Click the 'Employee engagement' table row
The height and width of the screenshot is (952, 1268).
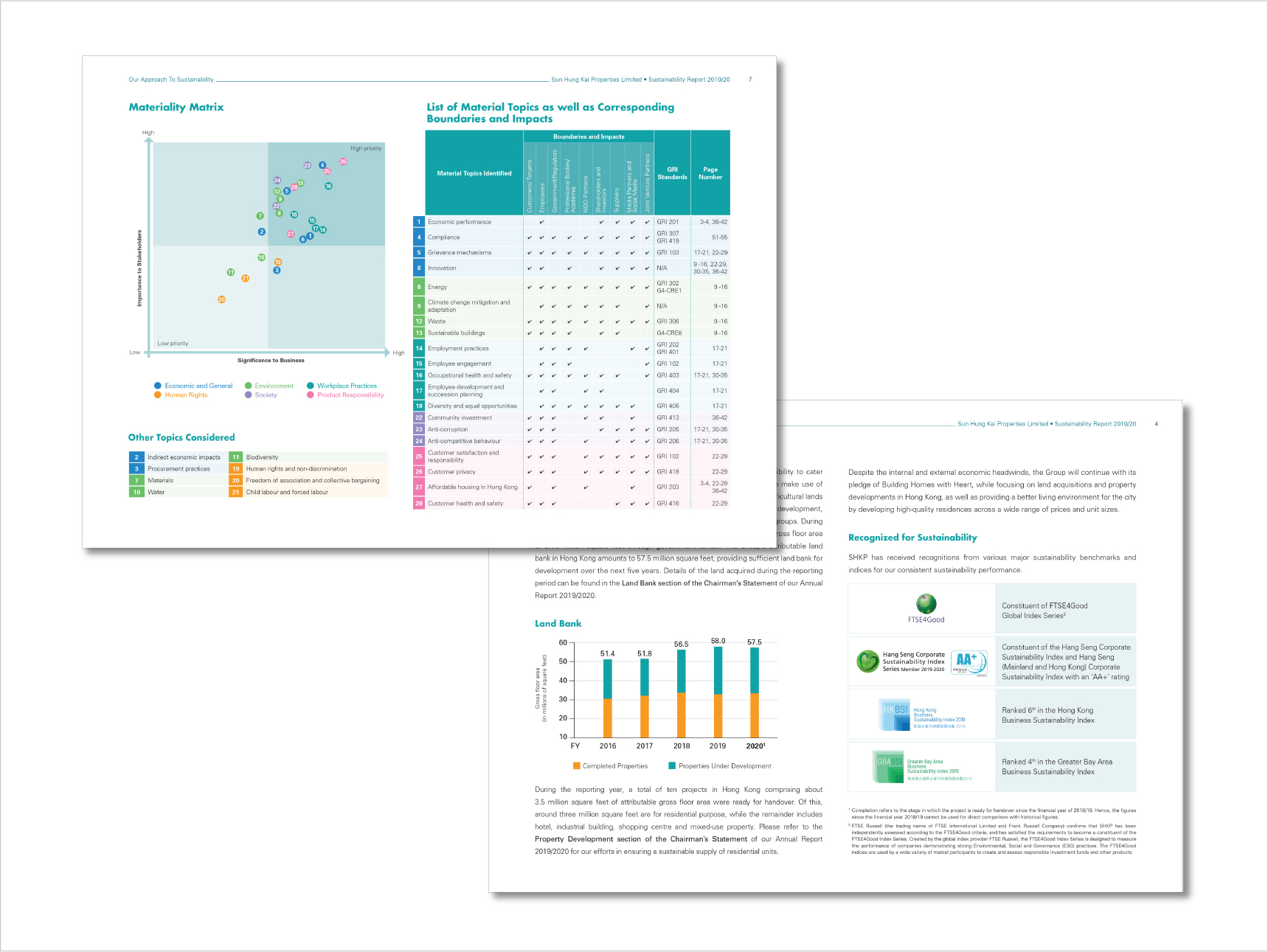pyautogui.click(x=572, y=364)
